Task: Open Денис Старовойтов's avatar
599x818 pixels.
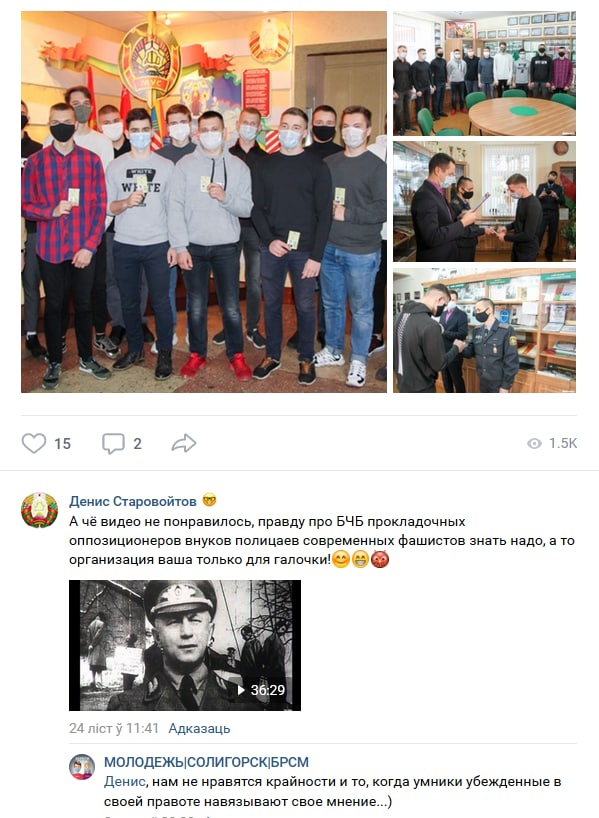Action: click(x=40, y=510)
